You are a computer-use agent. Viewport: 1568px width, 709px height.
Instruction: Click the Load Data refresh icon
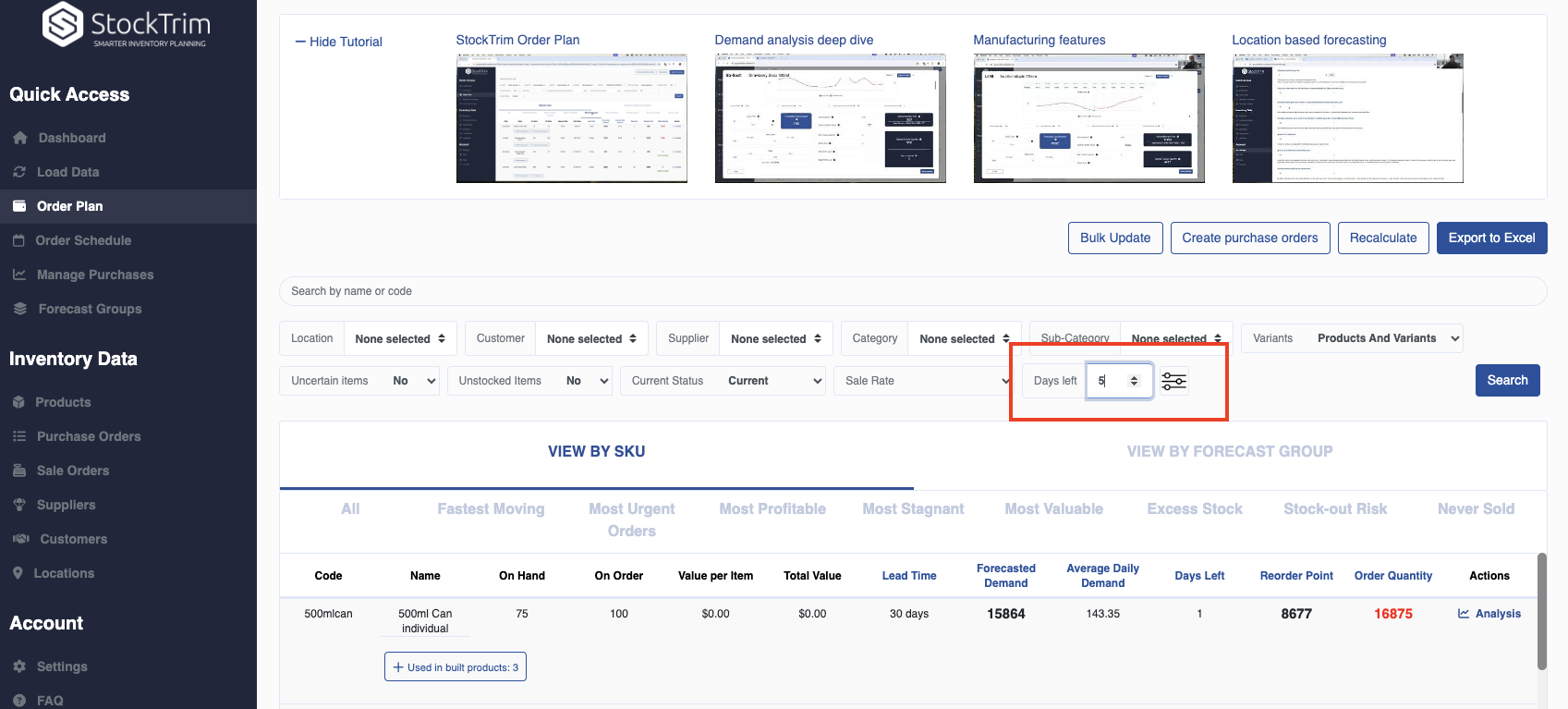[19, 172]
